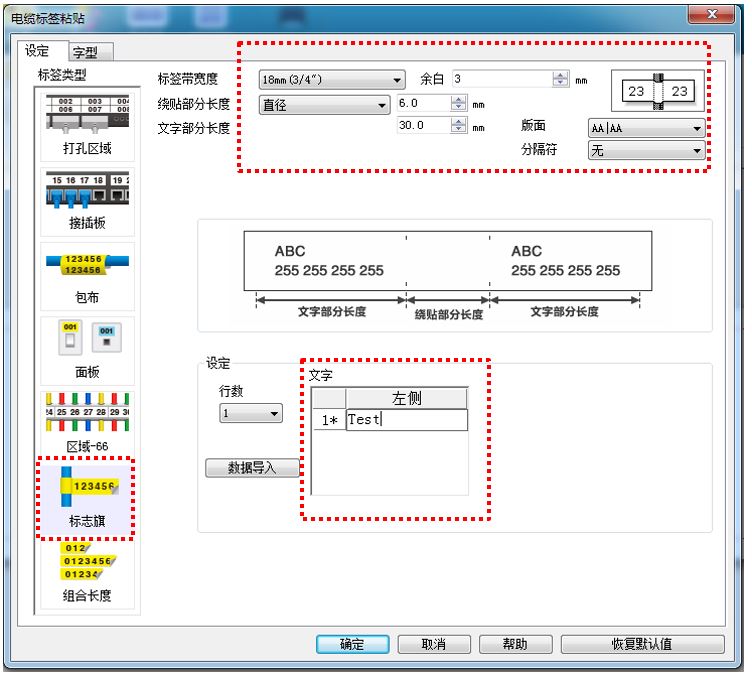Select the 面板 faceplate label type
752x674 pixels.
(88, 339)
